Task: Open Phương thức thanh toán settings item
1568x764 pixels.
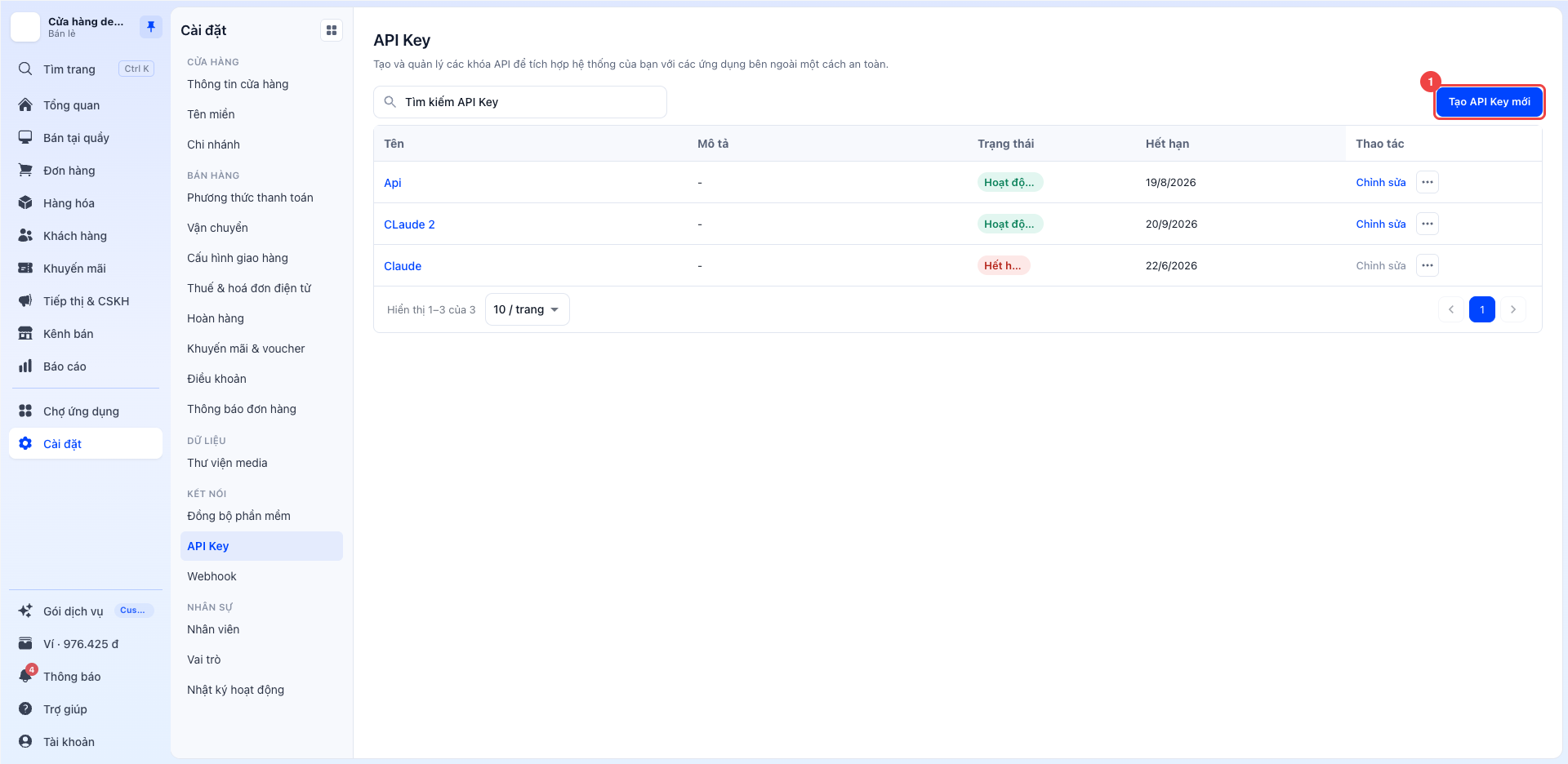Action: (261, 198)
